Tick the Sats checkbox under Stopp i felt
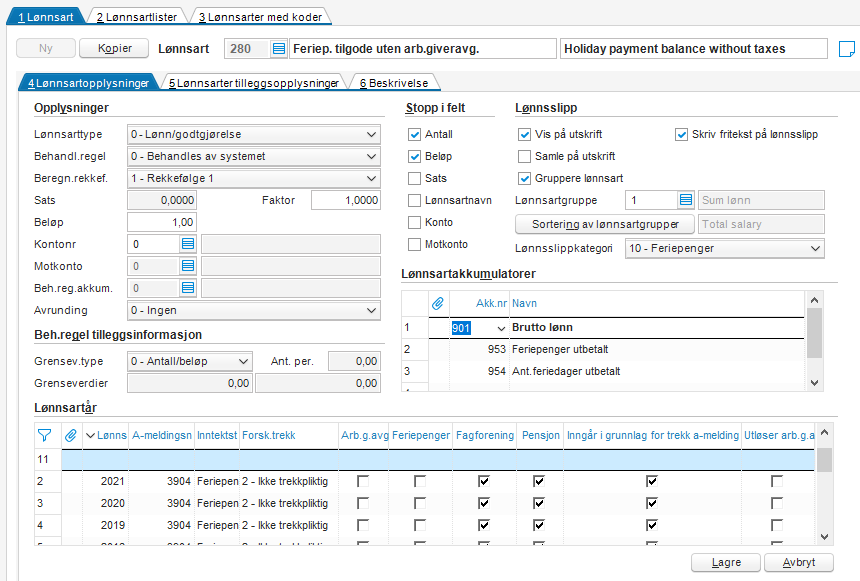Viewport: 860px width, 581px height. pos(415,178)
